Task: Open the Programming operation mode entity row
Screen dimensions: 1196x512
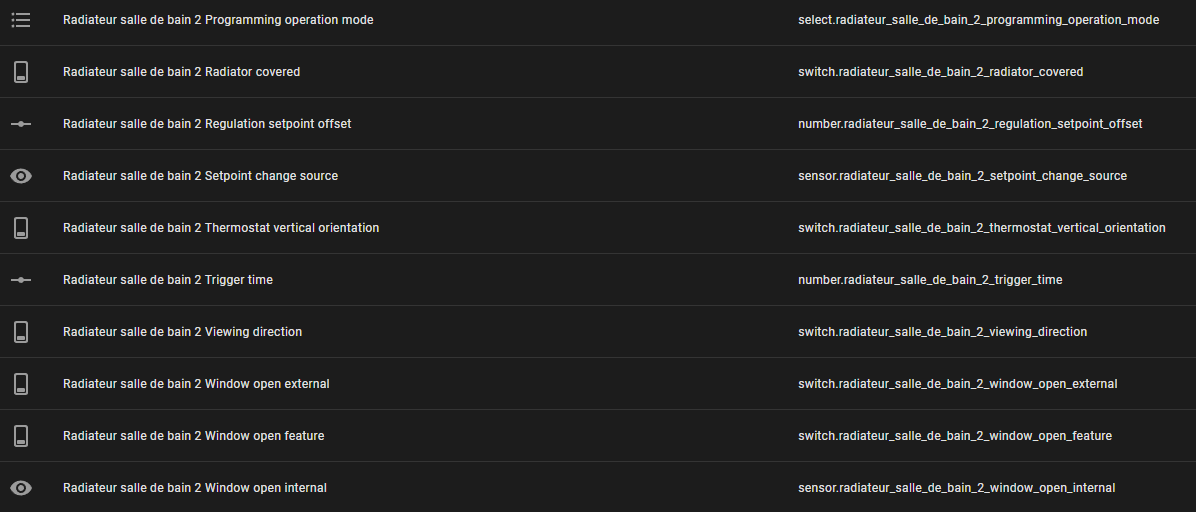Action: (x=218, y=20)
